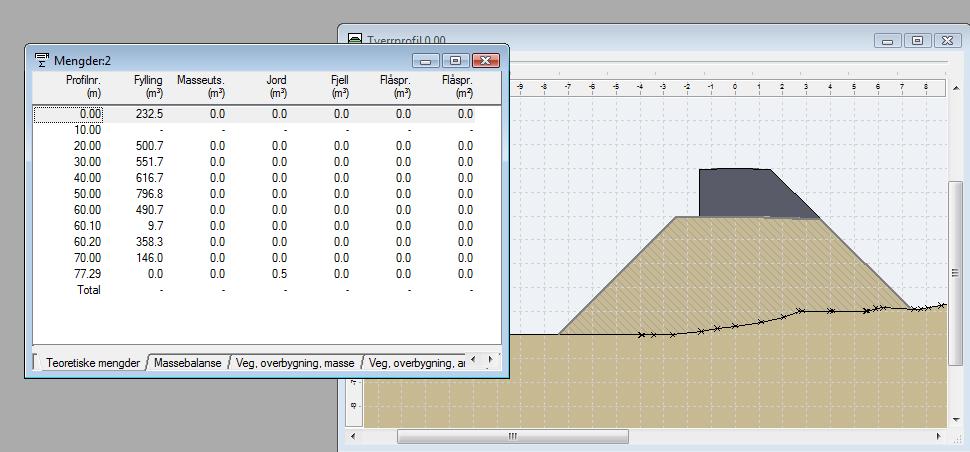The width and height of the screenshot is (970, 452).
Task: Open the Massebalanse tab
Action: 187,363
